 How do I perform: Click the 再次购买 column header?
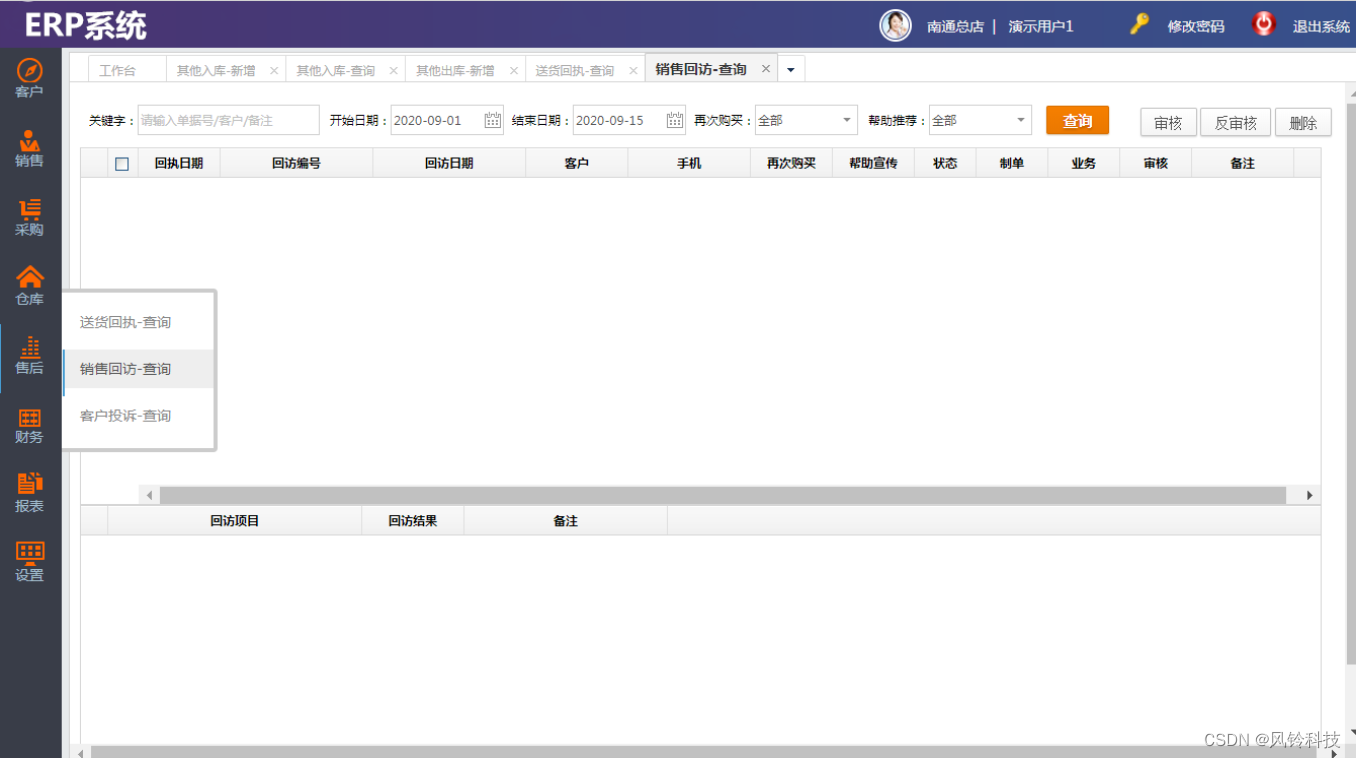click(x=791, y=163)
